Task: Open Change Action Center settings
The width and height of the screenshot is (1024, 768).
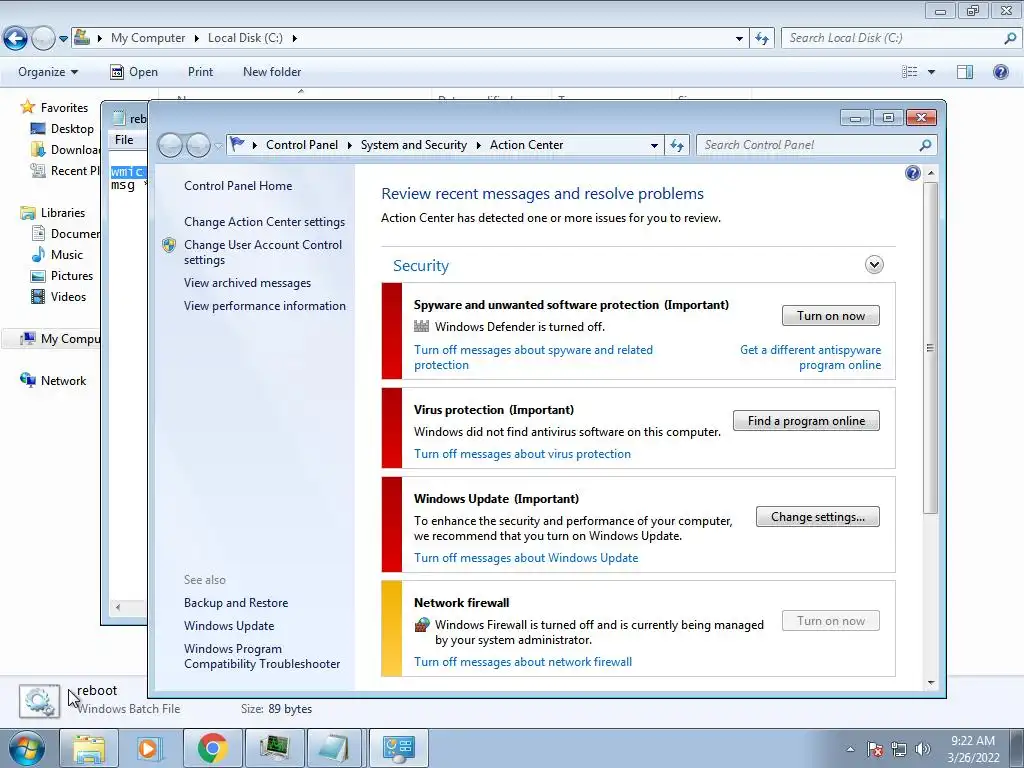Action: point(264,222)
